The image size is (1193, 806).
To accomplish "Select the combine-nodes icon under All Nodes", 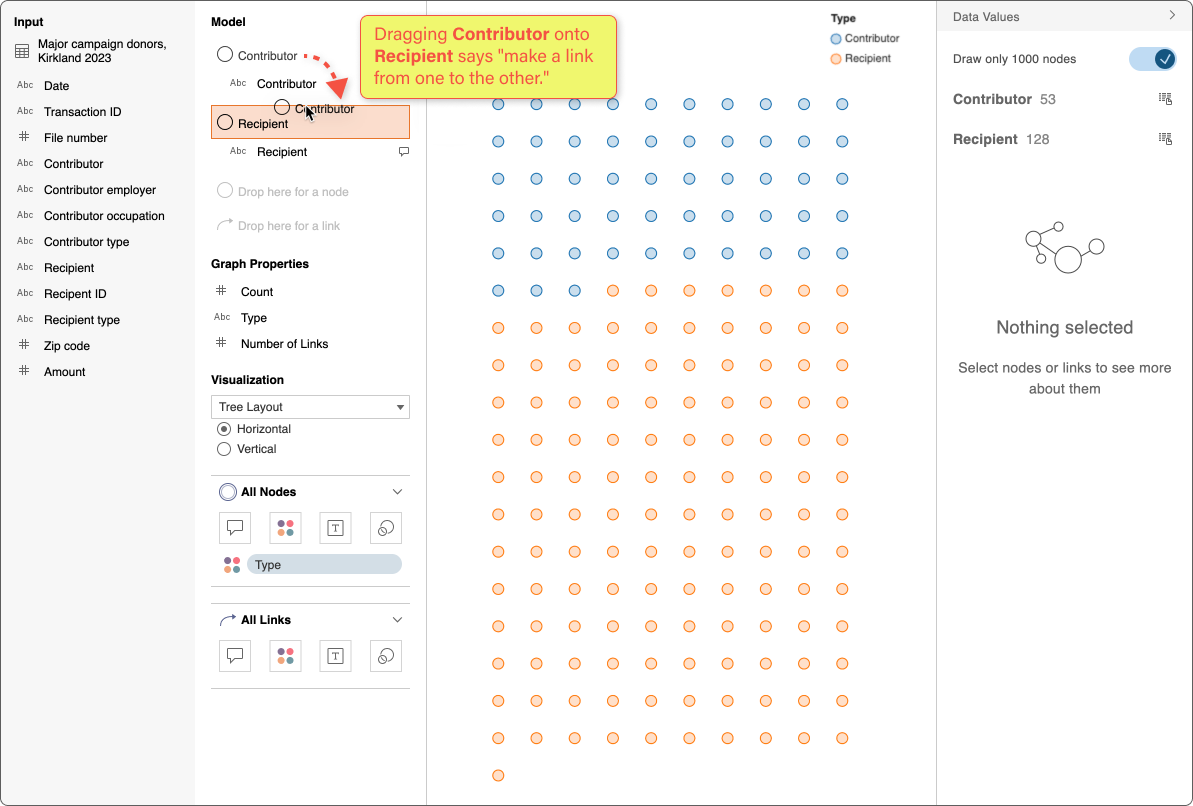I will 385,527.
